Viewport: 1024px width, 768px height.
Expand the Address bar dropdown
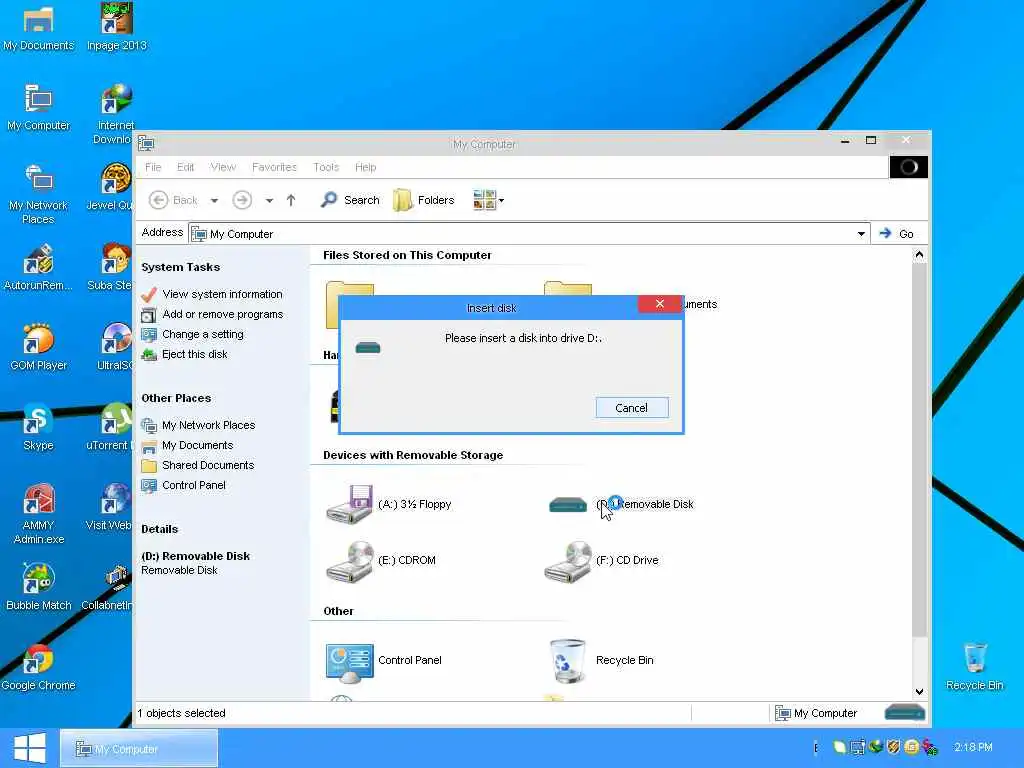coord(861,234)
